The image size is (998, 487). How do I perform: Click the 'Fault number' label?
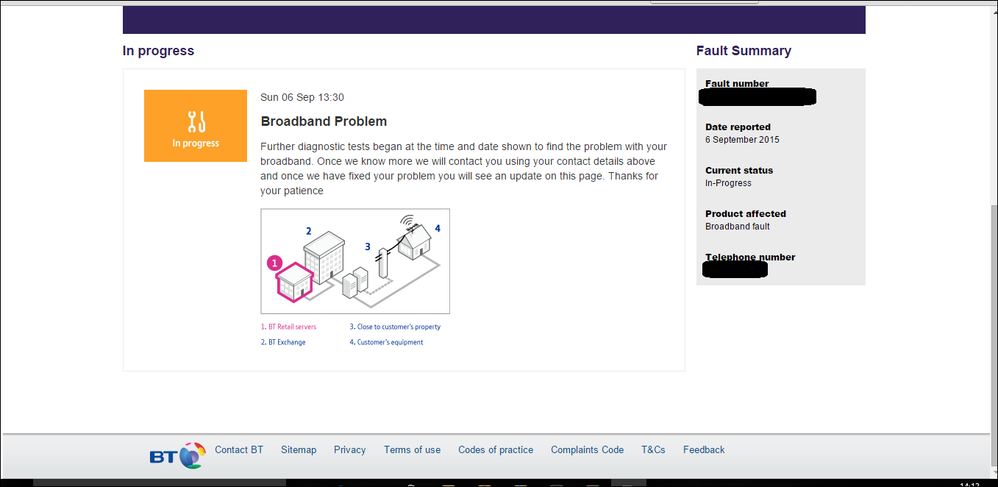(x=737, y=83)
